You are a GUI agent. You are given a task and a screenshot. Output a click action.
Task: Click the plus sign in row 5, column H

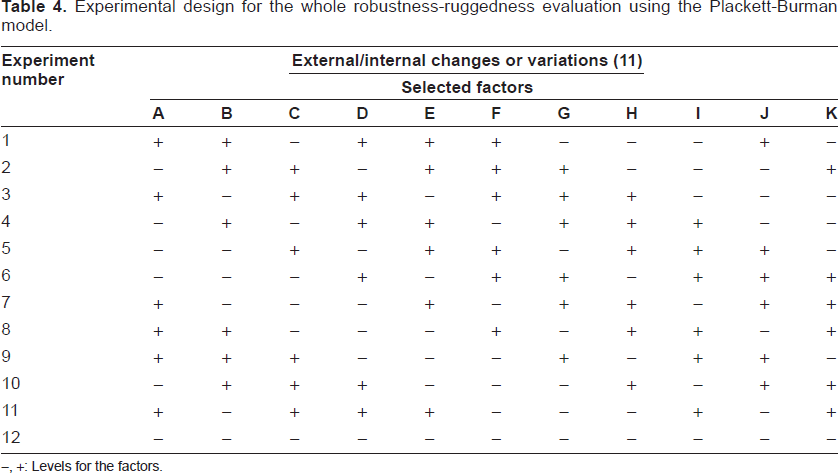tap(631, 251)
